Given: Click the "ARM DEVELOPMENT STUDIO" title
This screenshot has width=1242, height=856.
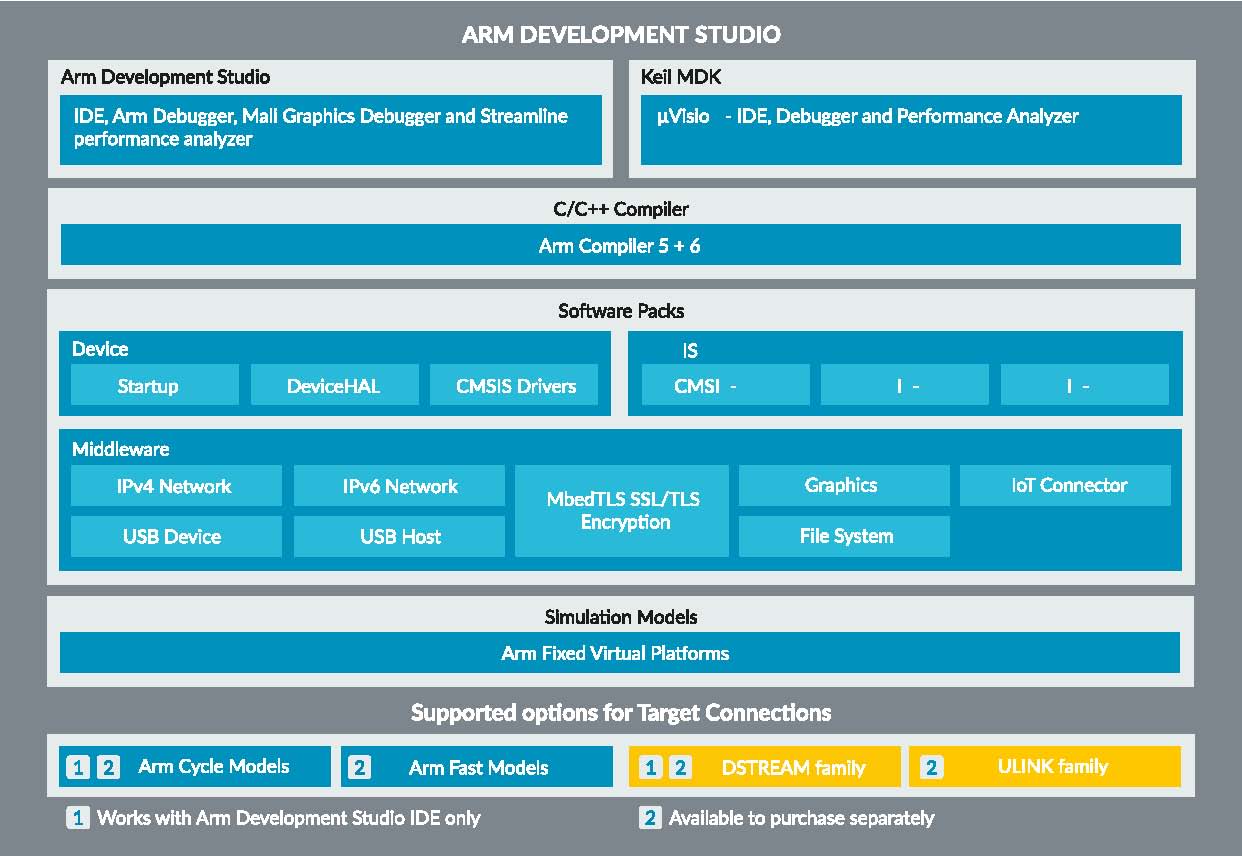Looking at the screenshot, I should [x=621, y=35].
